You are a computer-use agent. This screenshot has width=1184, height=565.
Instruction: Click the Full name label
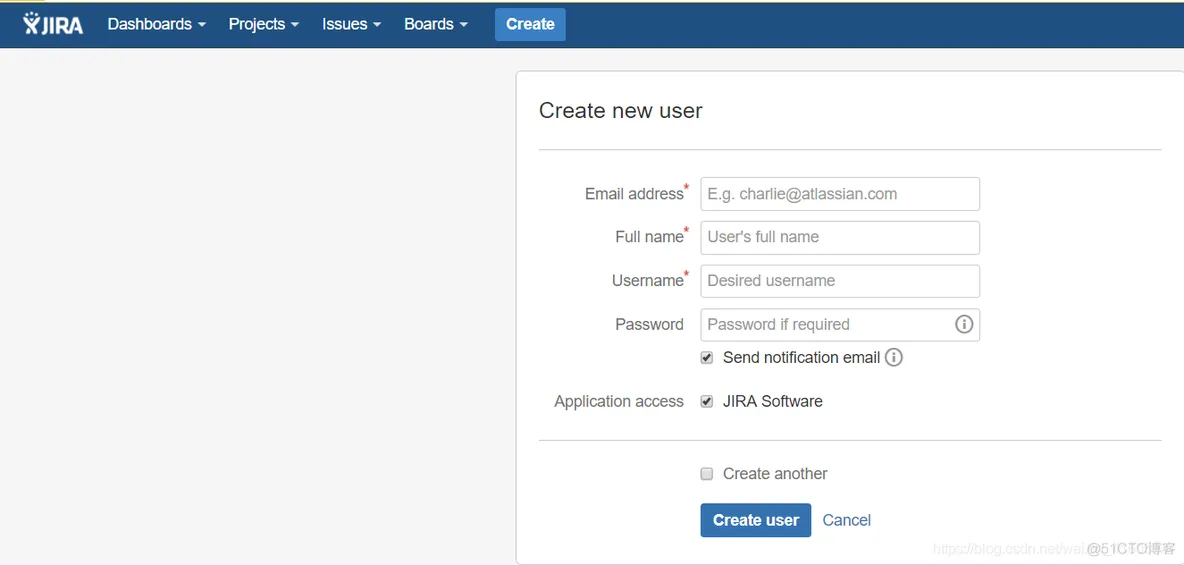649,237
